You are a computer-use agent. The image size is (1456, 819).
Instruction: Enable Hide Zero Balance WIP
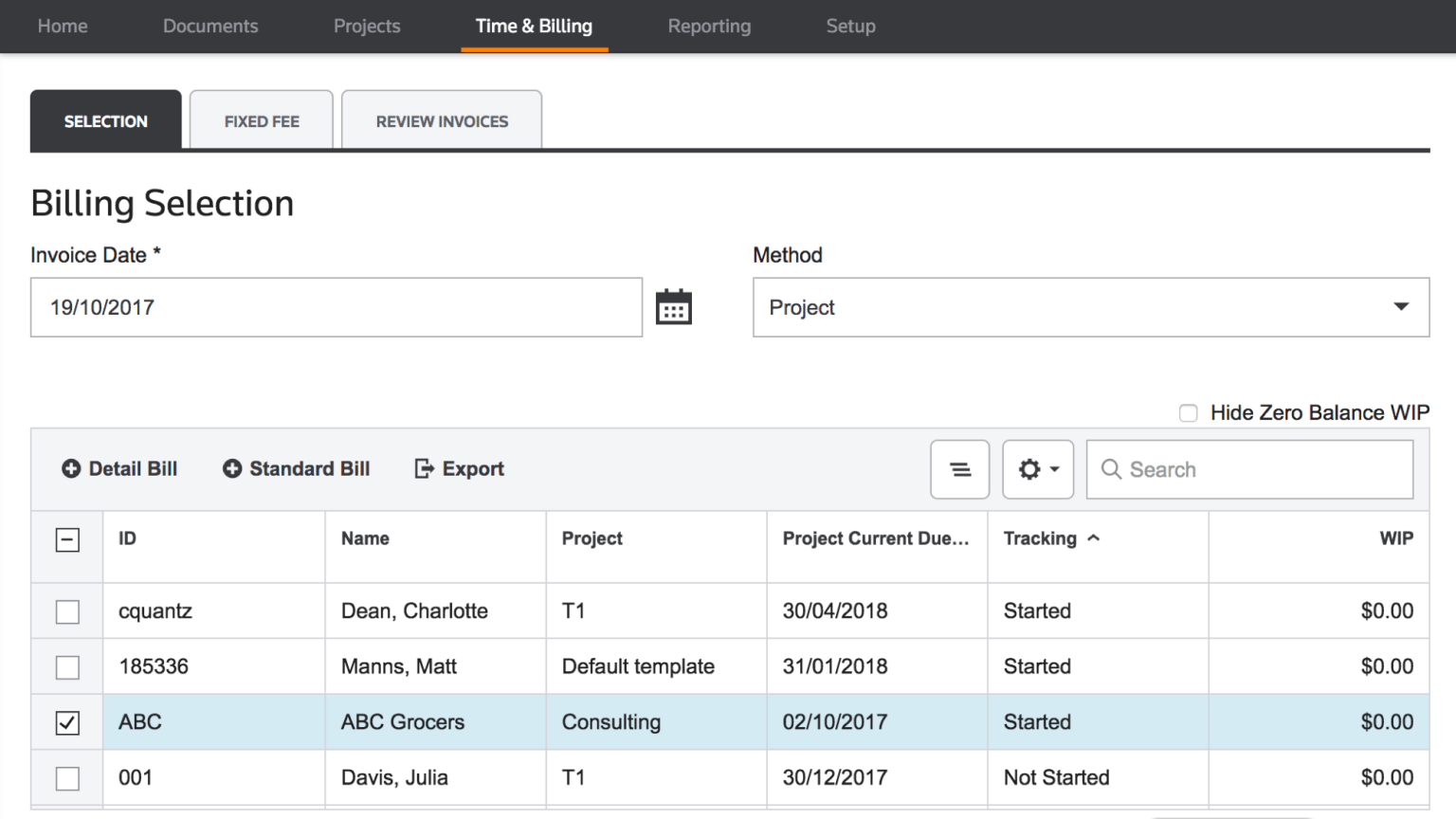[x=1188, y=413]
